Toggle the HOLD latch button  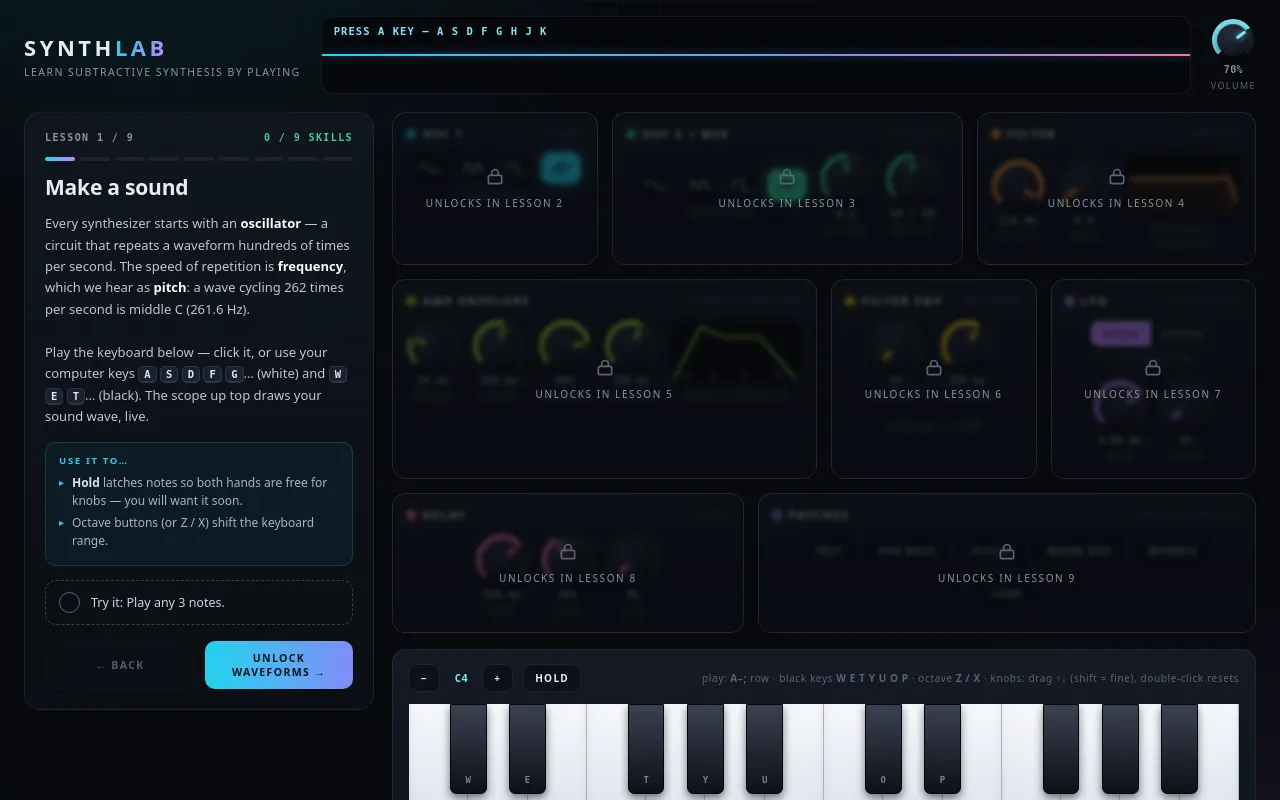551,678
